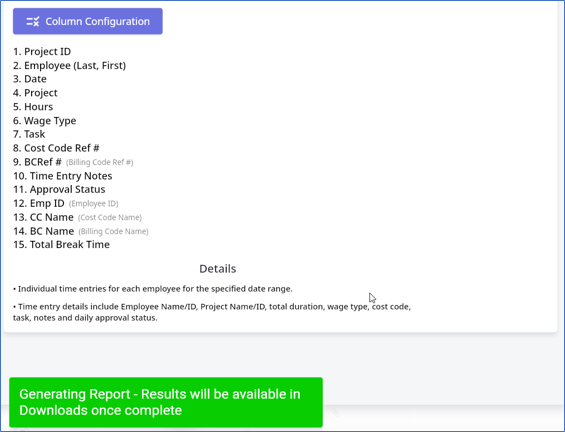Select the Project ID column entry

(x=42, y=52)
